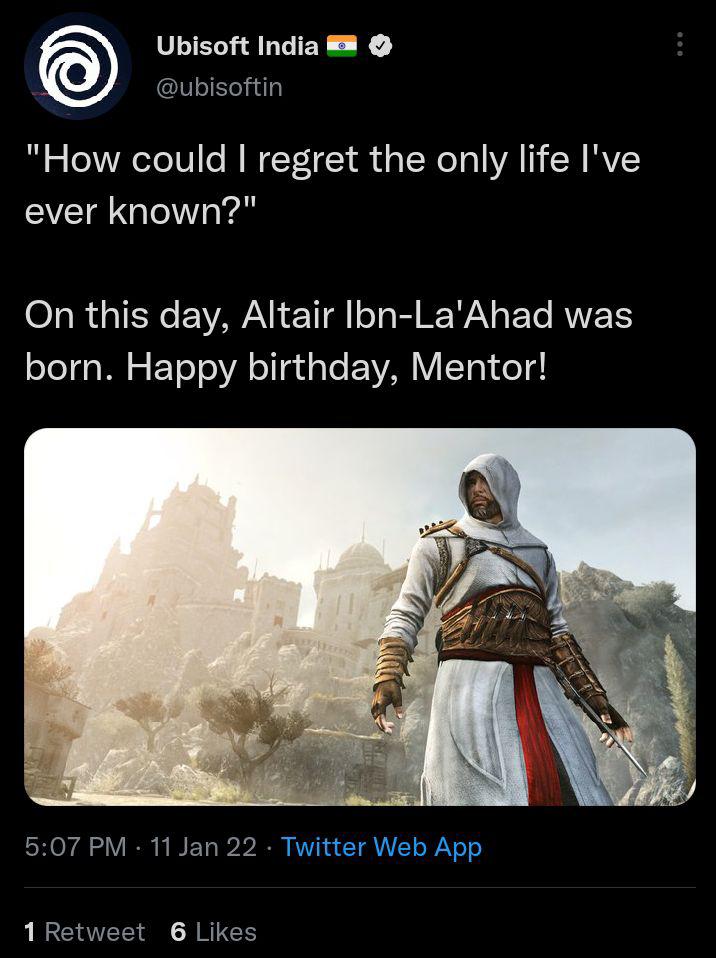Click the 11 Jan 22 date
The width and height of the screenshot is (716, 958).
tap(203, 847)
